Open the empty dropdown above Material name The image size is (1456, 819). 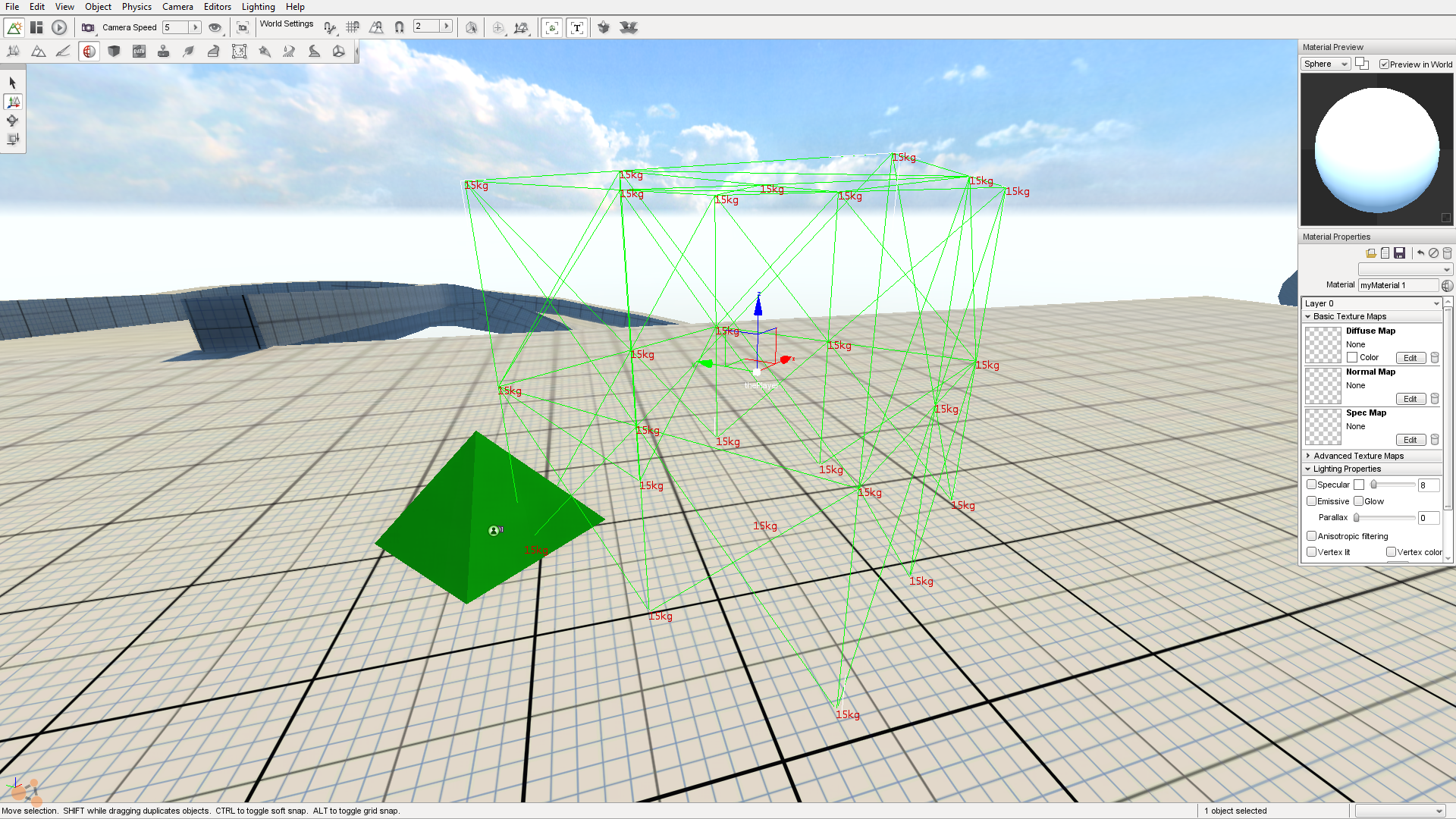[x=1405, y=270]
